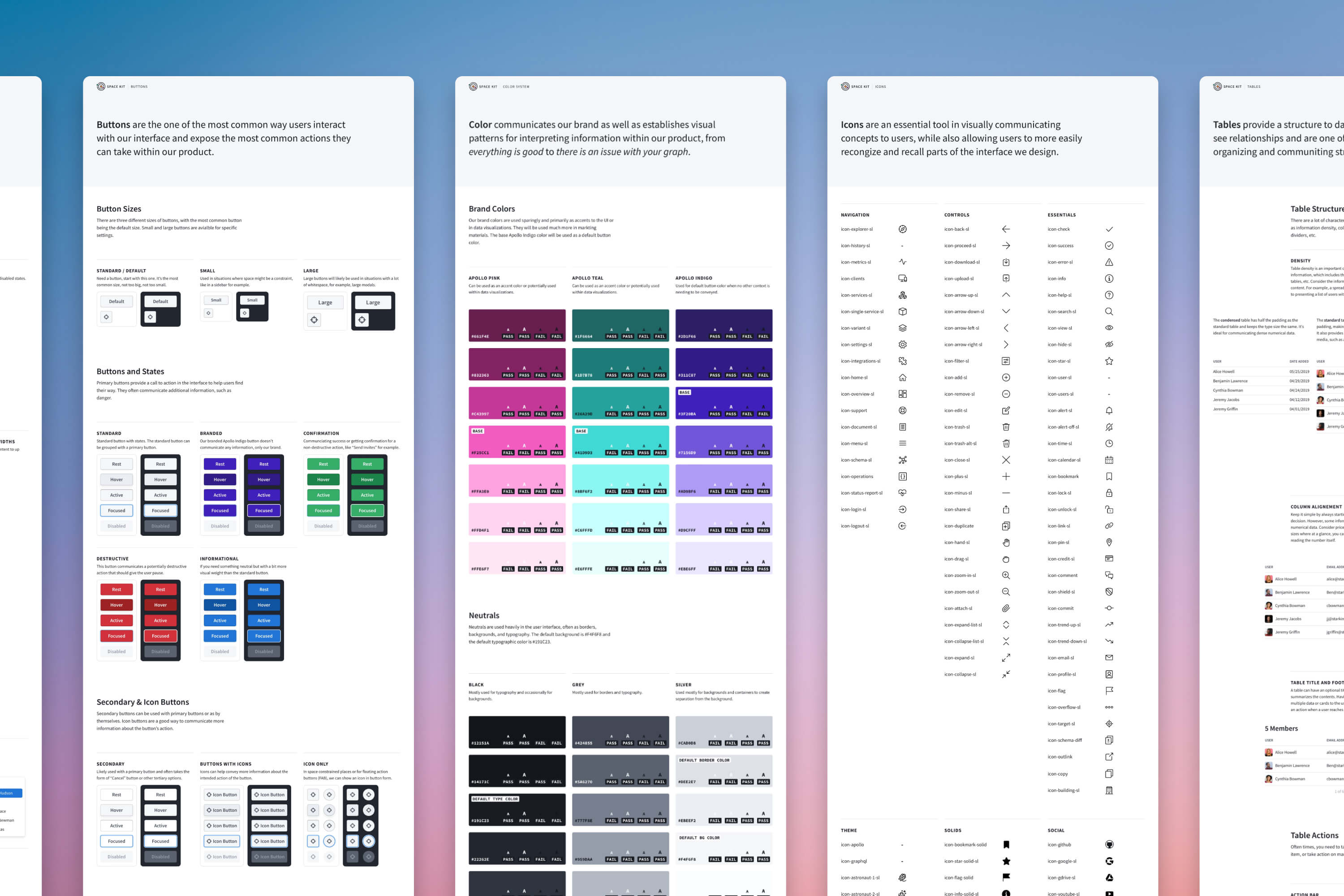Click the icon-flag outline flag icon
Image resolution: width=1344 pixels, height=896 pixels.
click(1108, 691)
